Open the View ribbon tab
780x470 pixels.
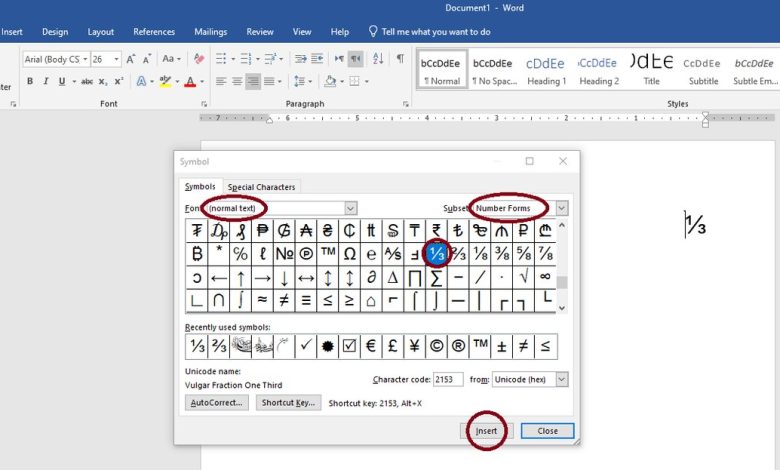coord(302,32)
